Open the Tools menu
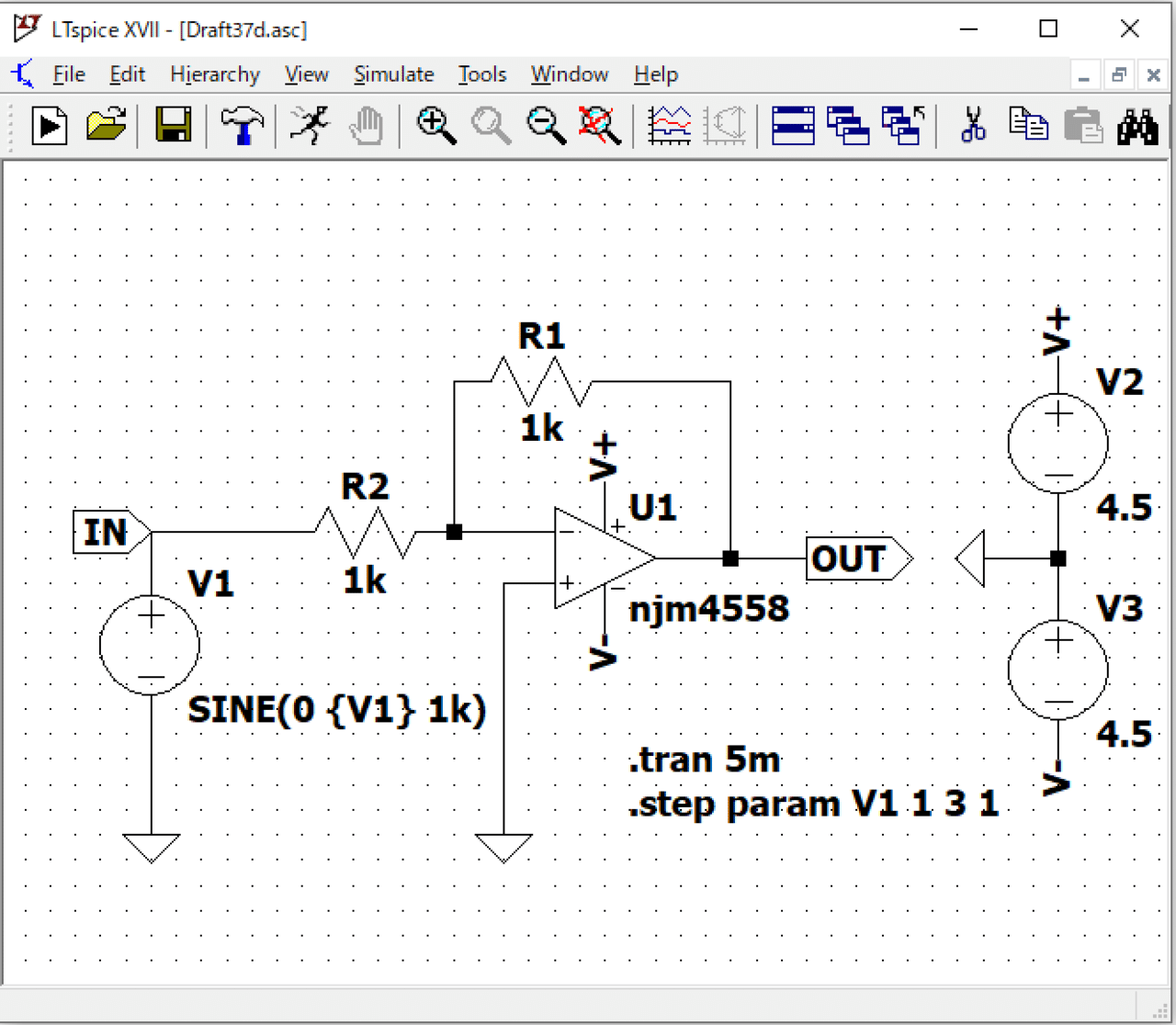The image size is (1176, 1025). (x=482, y=74)
